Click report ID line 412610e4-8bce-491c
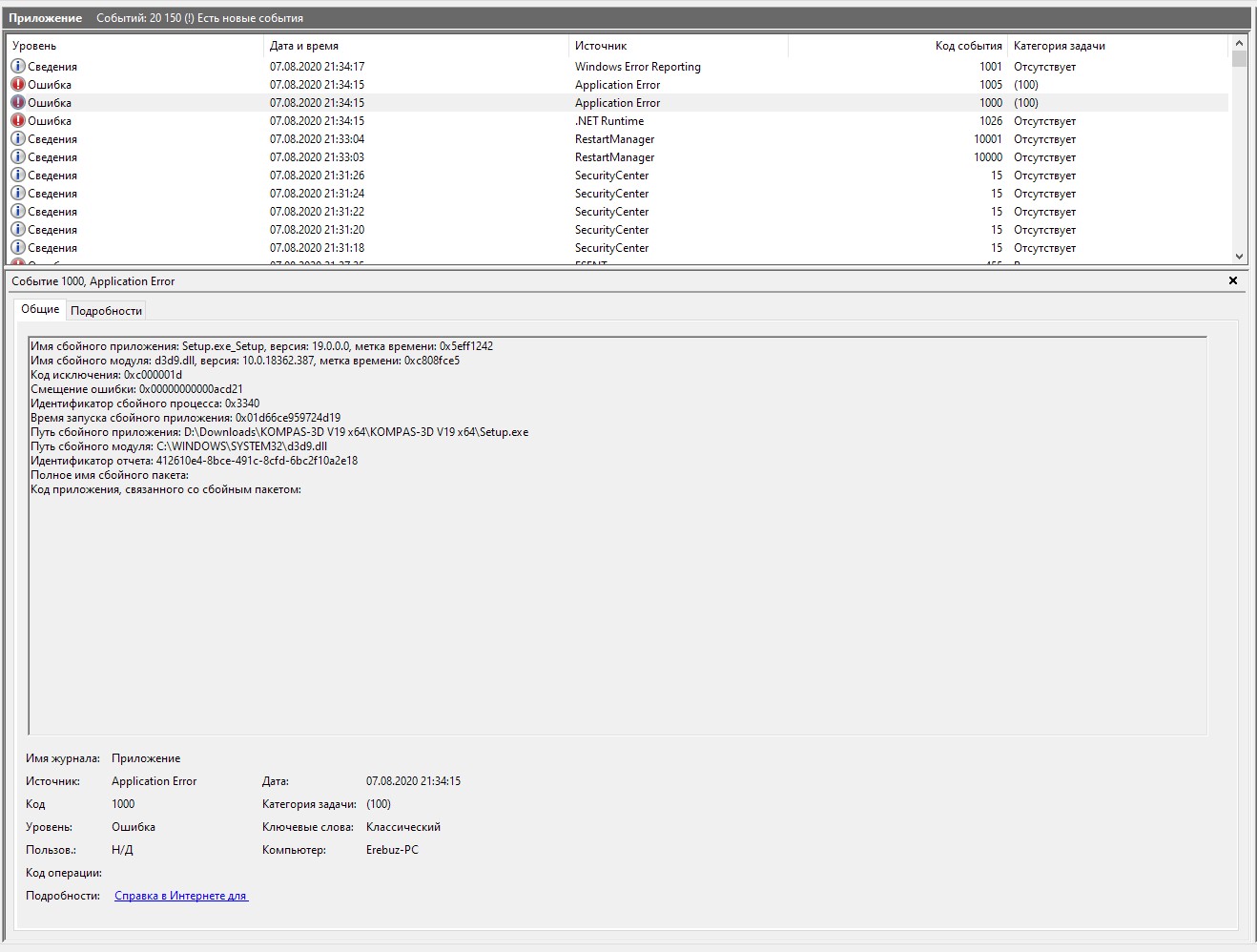Viewport: 1257px width, 952px height. (x=194, y=461)
